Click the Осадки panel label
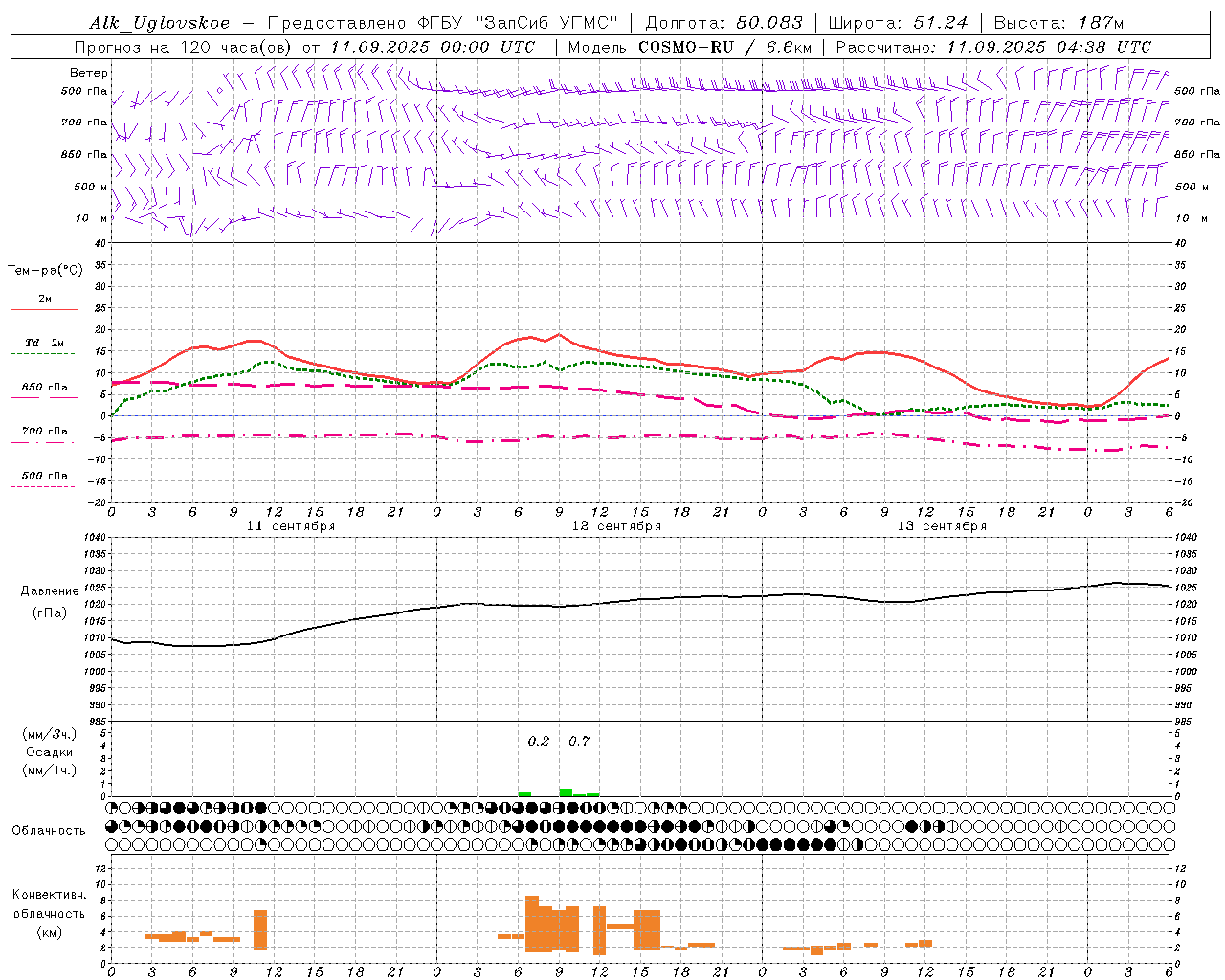The height and width of the screenshot is (980, 1225). click(50, 752)
